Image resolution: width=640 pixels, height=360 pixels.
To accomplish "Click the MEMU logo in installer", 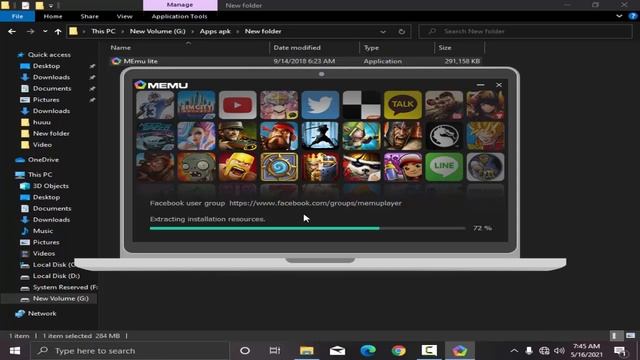I will (x=161, y=85).
